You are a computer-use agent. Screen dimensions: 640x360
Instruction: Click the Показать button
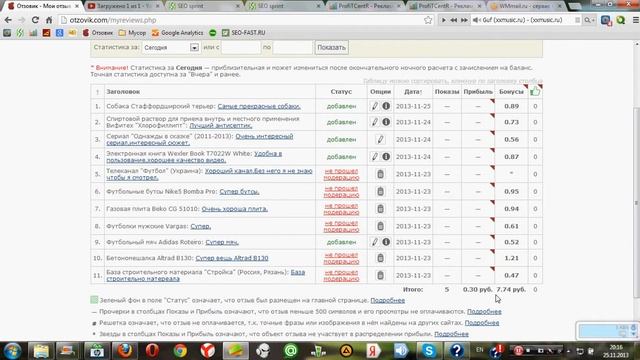[x=331, y=47]
